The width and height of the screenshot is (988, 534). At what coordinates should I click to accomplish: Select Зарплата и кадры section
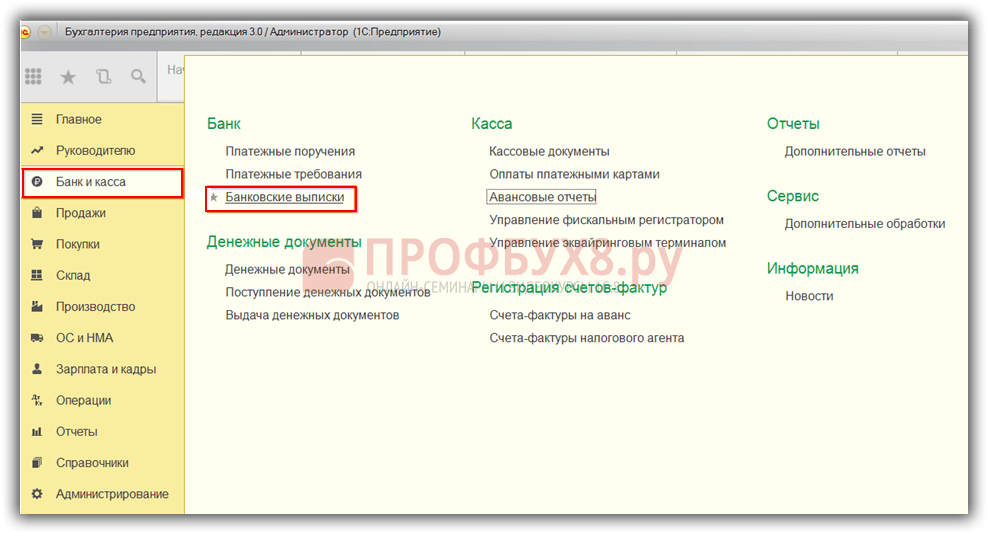[103, 369]
